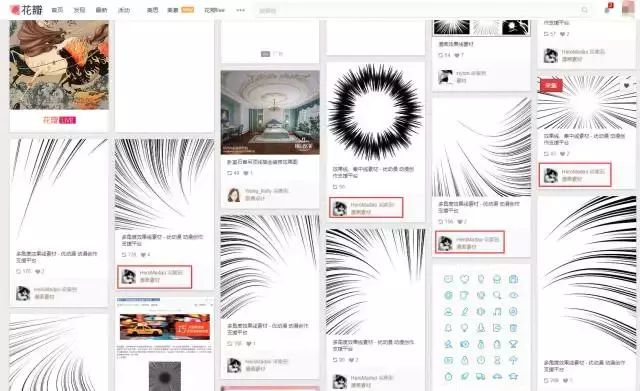Open the horse rider painting pin
This screenshot has width=640, height=391.
(x=59, y=64)
